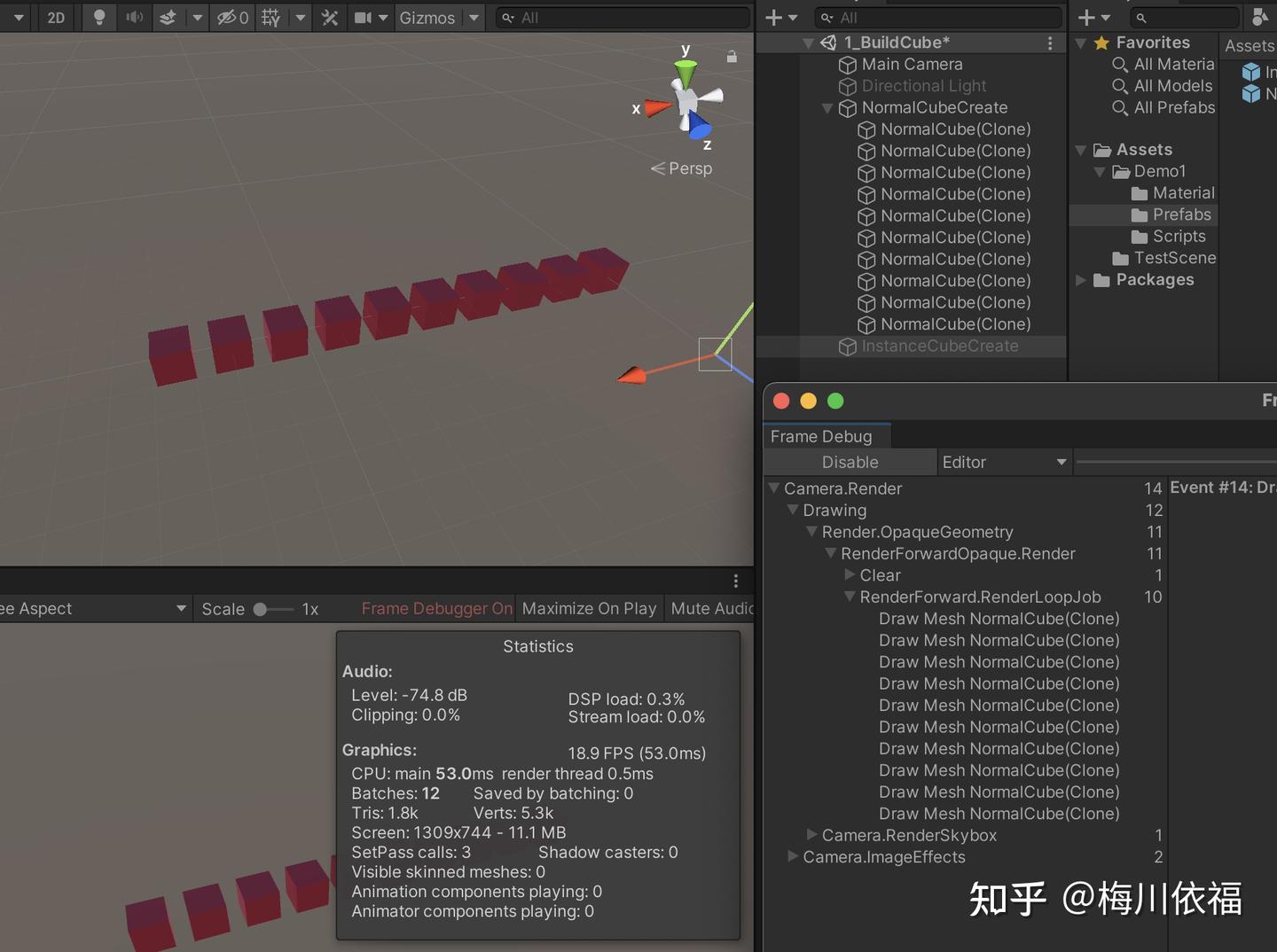
Task: Toggle scene audio with the speaker icon
Action: (x=133, y=18)
